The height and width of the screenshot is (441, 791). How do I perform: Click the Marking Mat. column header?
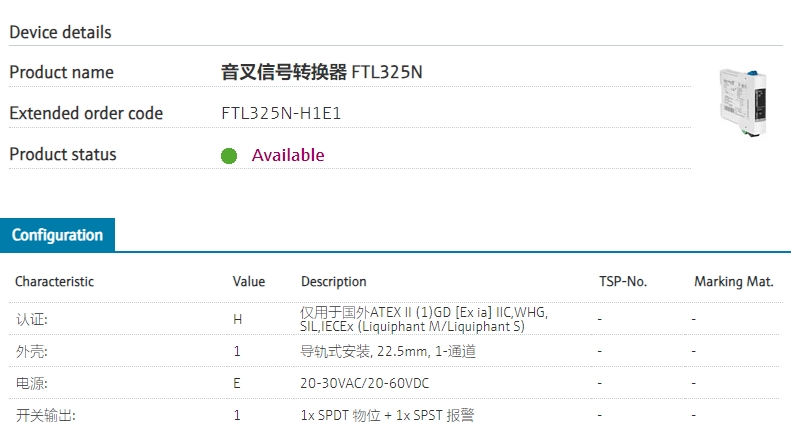pos(733,282)
